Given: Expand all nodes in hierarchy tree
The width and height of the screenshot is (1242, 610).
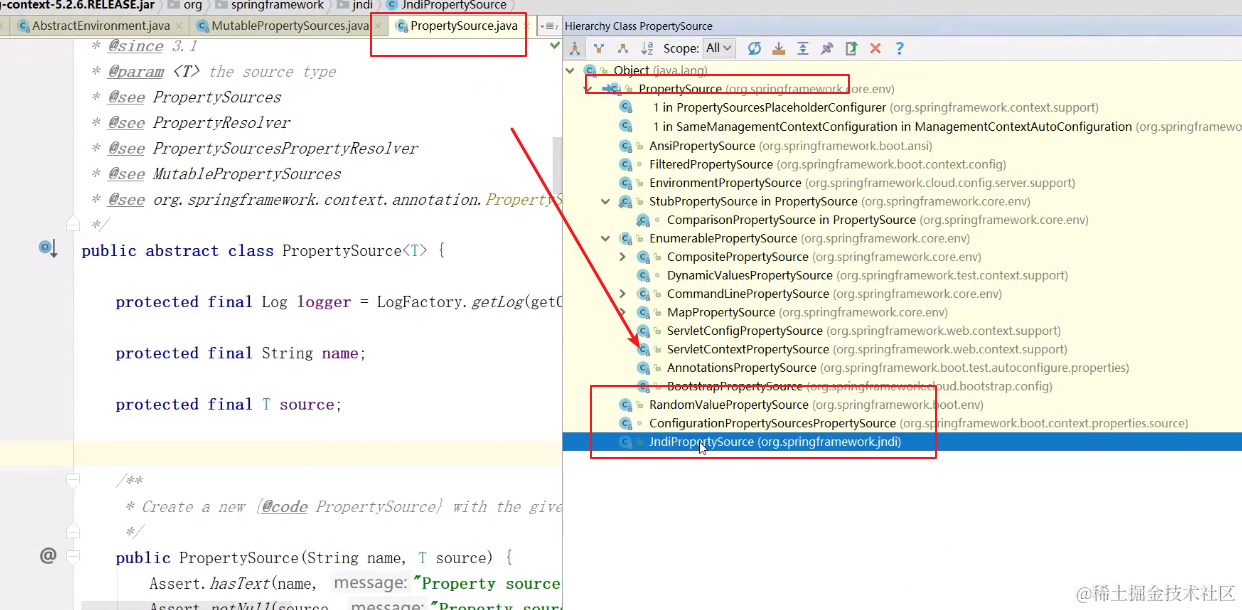Looking at the screenshot, I should click(802, 48).
